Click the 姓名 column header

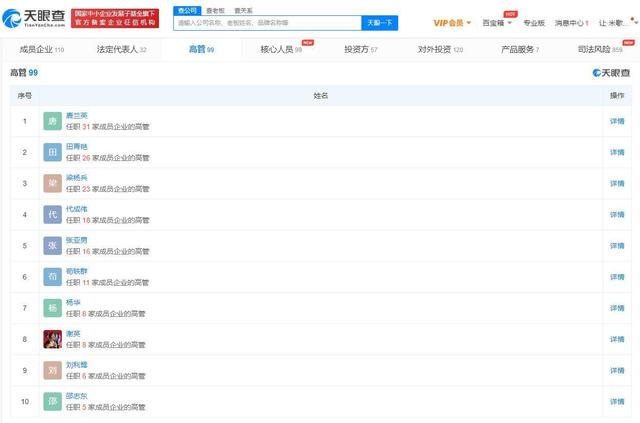point(320,96)
